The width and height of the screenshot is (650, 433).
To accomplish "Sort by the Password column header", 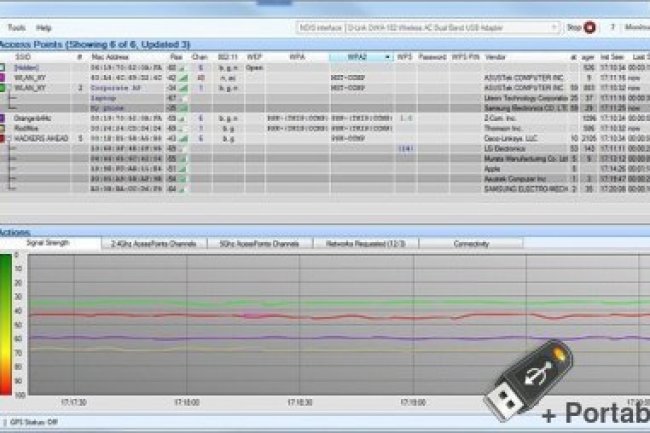I will click(432, 57).
